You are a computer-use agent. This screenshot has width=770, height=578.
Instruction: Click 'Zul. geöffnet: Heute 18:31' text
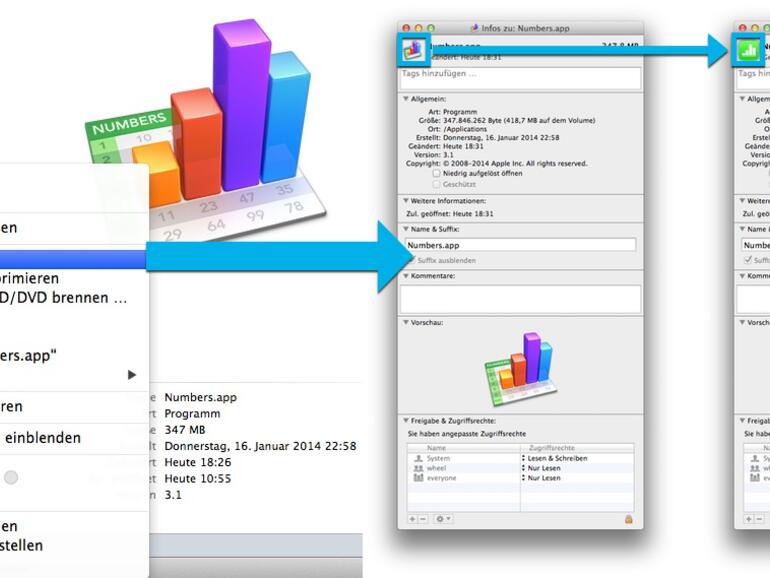click(x=450, y=214)
